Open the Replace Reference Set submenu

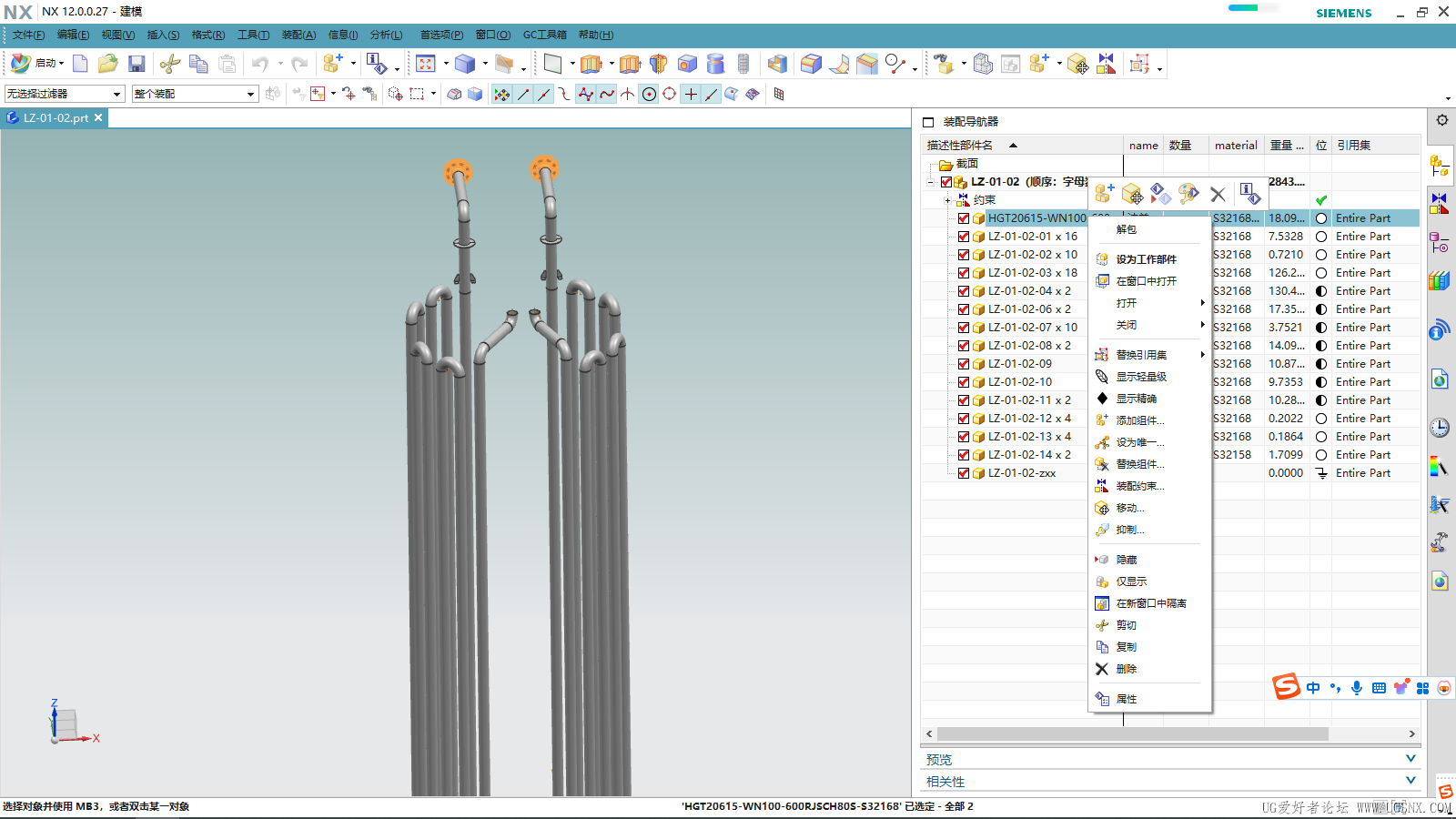pyautogui.click(x=1150, y=355)
